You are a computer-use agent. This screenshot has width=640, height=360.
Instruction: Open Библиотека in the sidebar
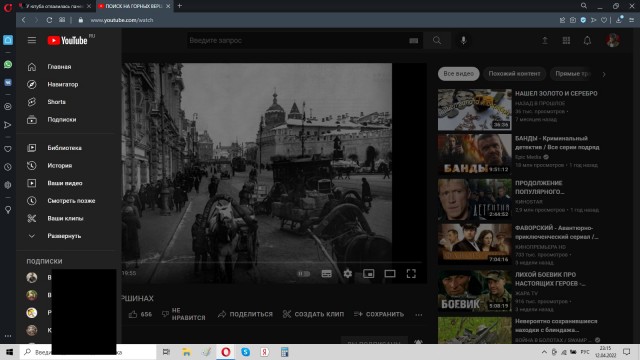point(64,148)
